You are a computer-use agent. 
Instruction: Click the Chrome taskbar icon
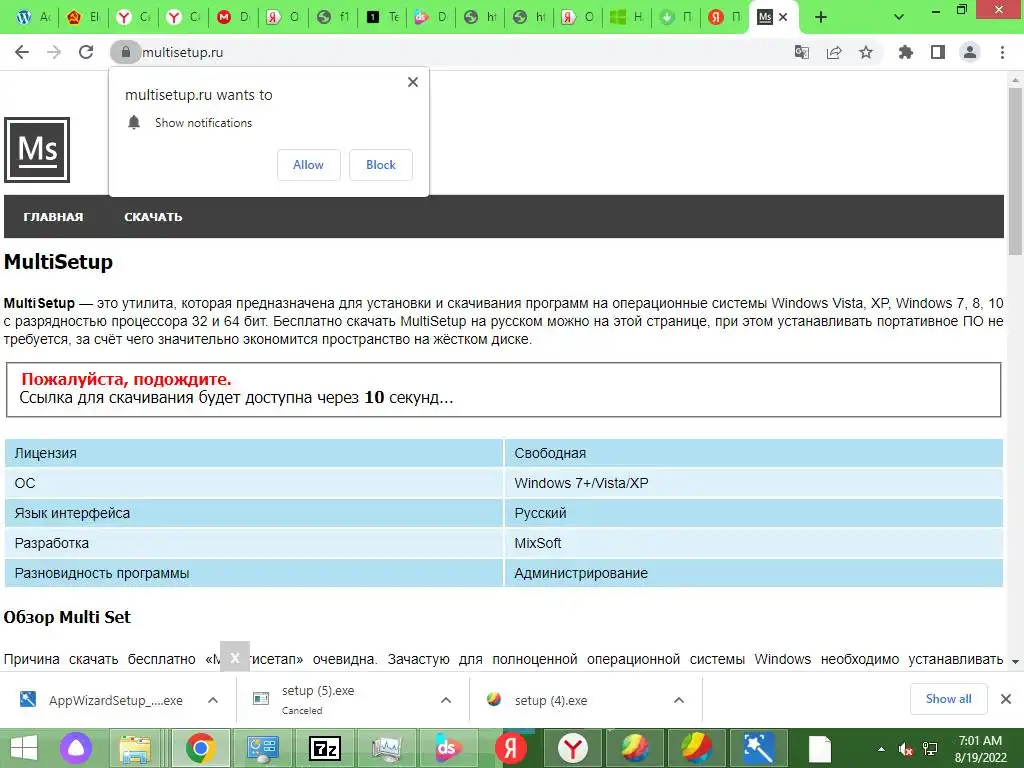click(x=200, y=748)
